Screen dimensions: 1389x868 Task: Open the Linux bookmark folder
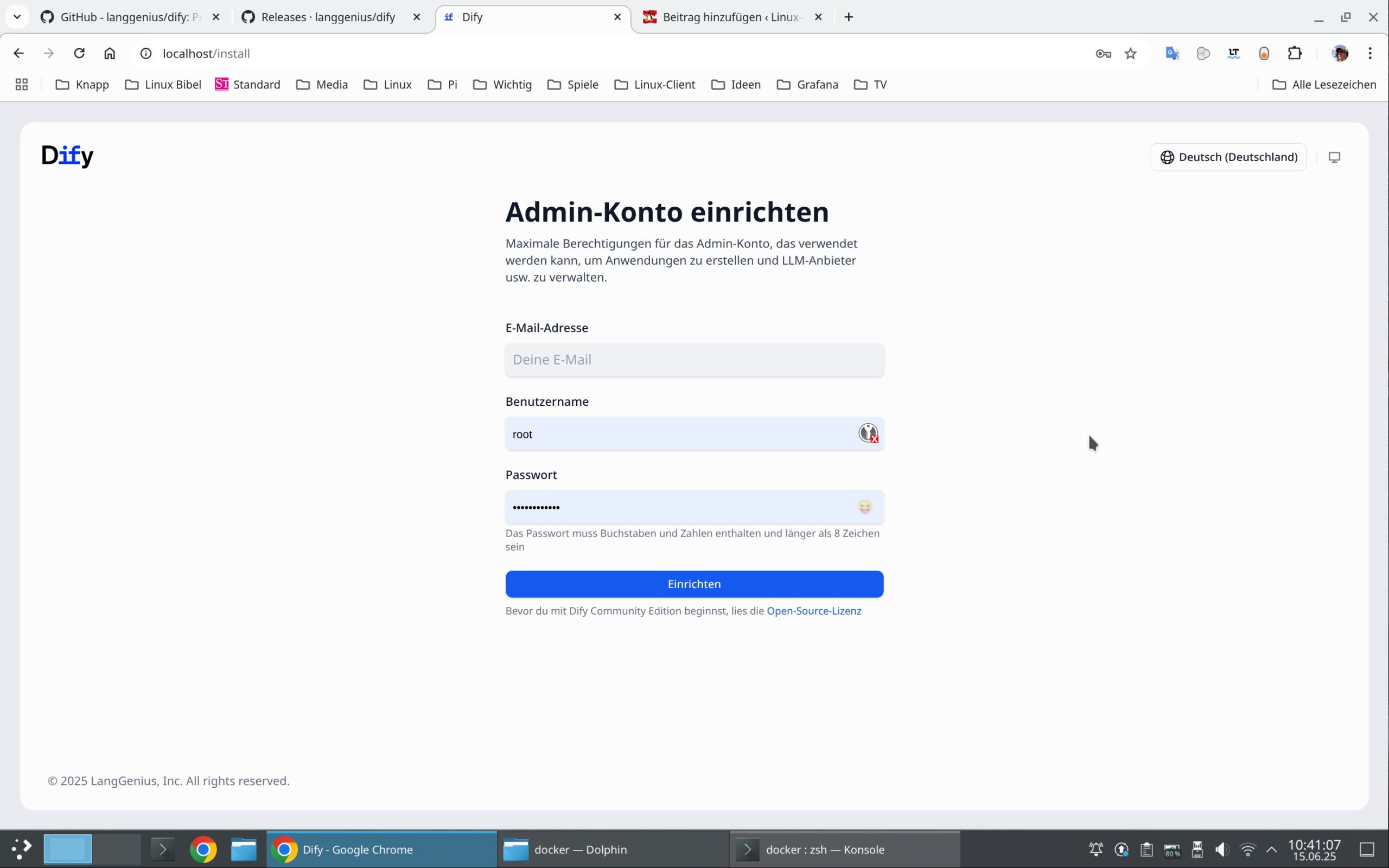coord(388,85)
